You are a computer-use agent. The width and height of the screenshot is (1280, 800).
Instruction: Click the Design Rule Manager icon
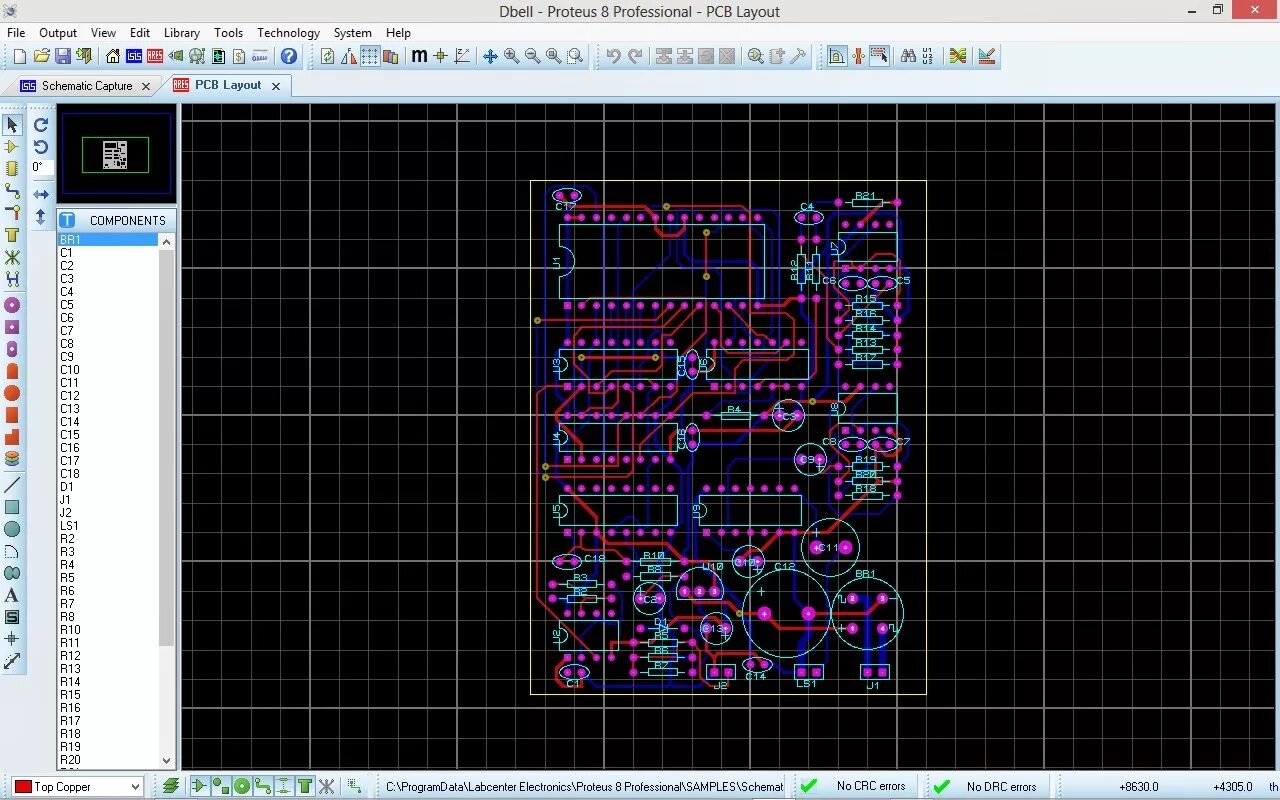(x=987, y=56)
